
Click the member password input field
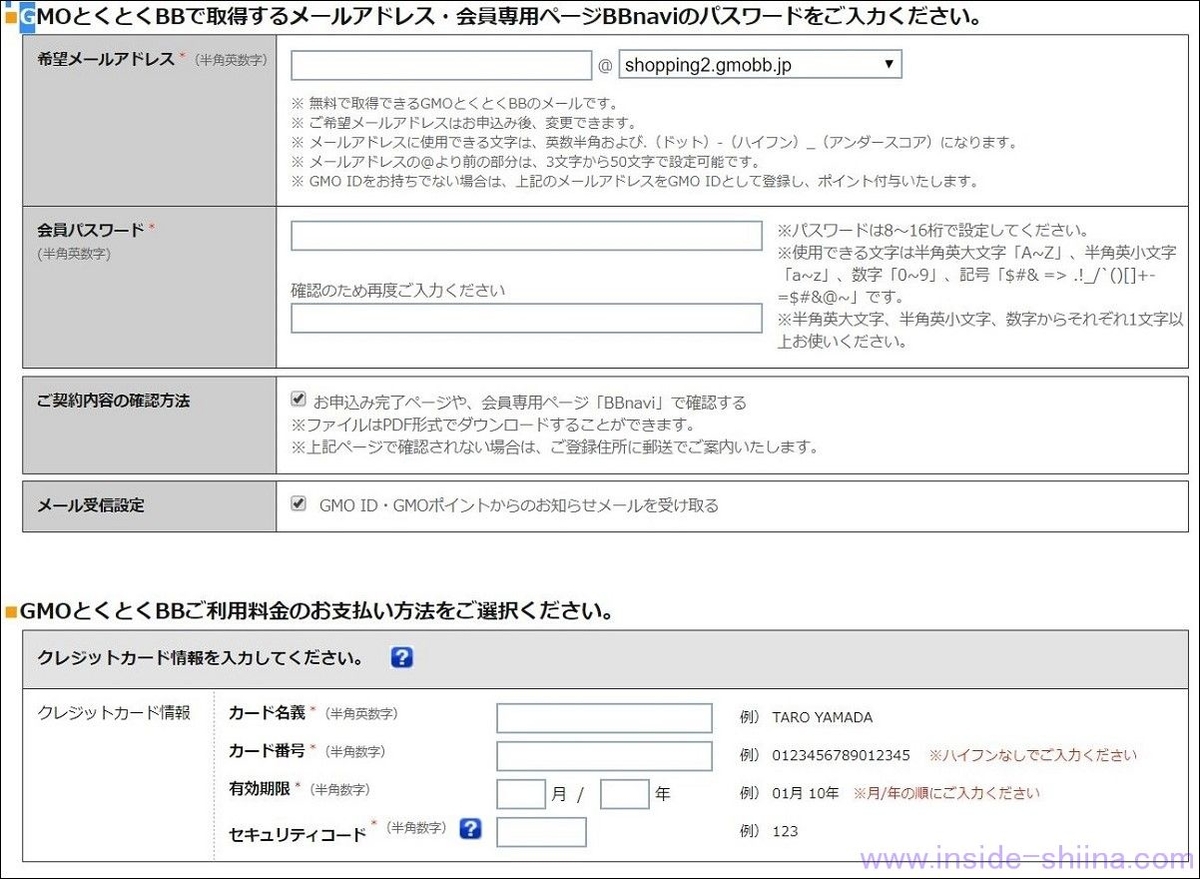pyautogui.click(x=525, y=234)
